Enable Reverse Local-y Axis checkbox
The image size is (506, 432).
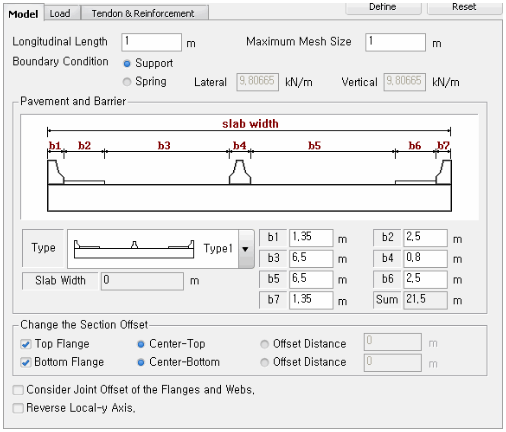[x=18, y=408]
